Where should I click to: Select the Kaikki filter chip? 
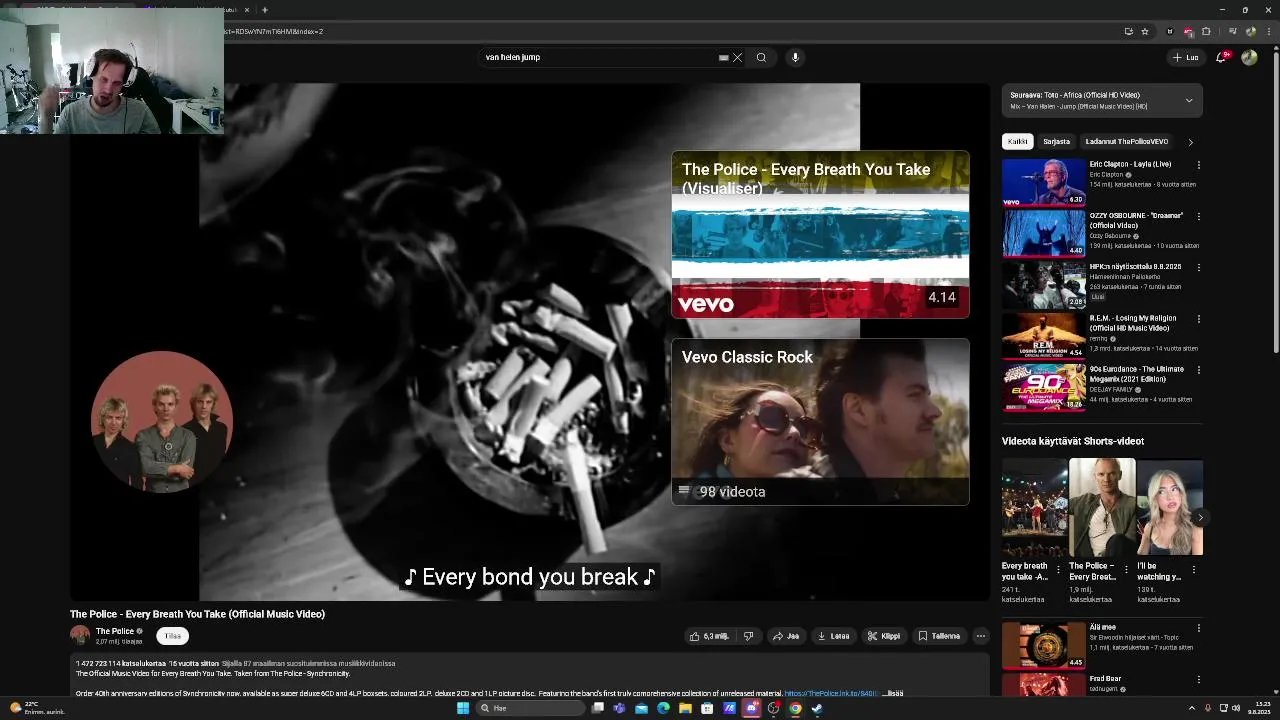click(x=1017, y=141)
